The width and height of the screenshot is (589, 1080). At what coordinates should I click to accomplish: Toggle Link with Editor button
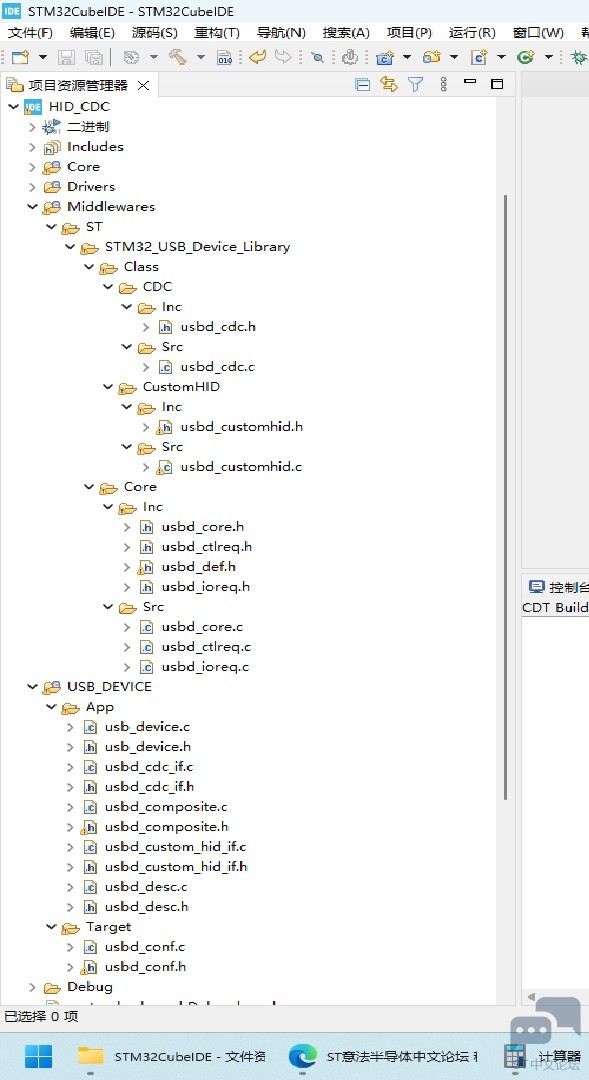coord(389,85)
